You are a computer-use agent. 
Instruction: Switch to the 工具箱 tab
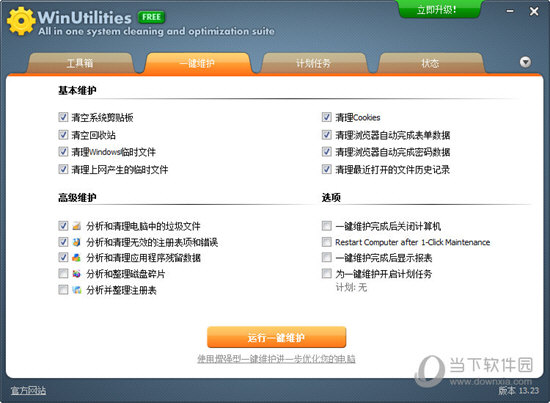80,63
